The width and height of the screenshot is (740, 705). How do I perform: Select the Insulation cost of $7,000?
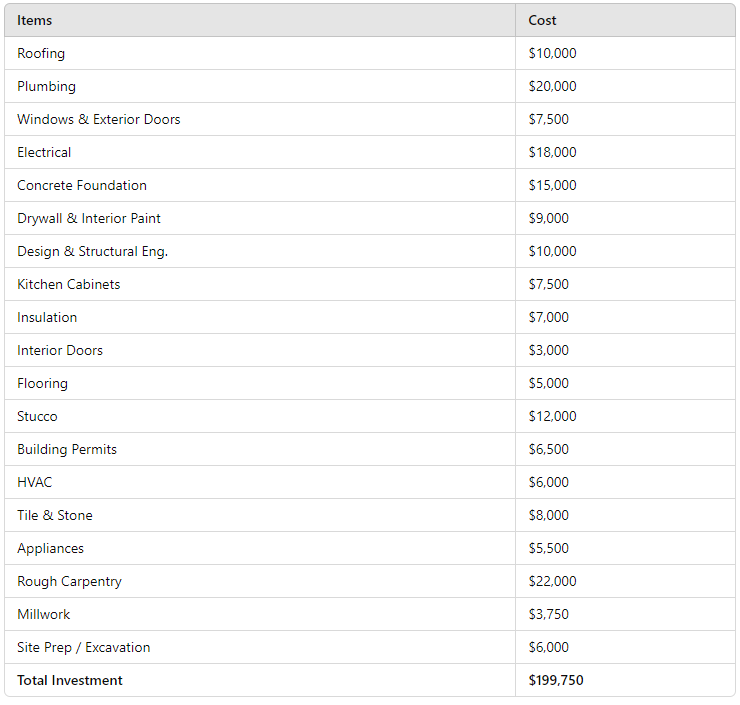(x=548, y=317)
